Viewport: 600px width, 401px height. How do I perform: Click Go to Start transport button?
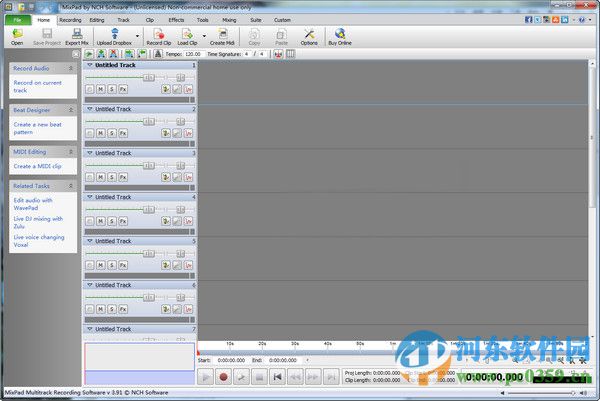tap(277, 377)
